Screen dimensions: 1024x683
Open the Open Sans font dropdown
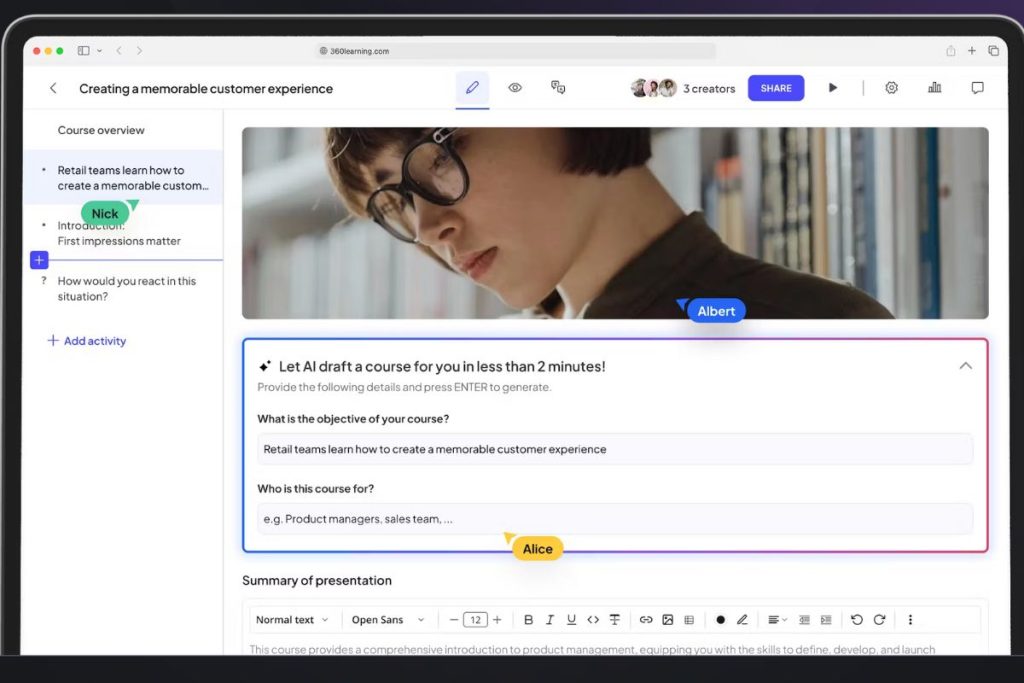(x=388, y=620)
